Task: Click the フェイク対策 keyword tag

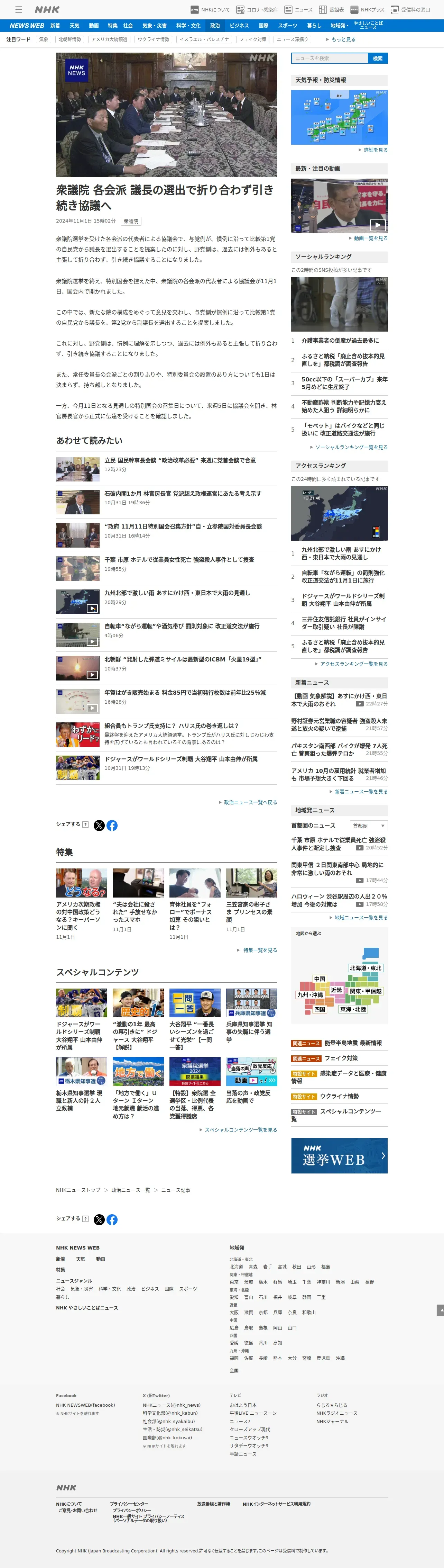Action: click(x=252, y=39)
